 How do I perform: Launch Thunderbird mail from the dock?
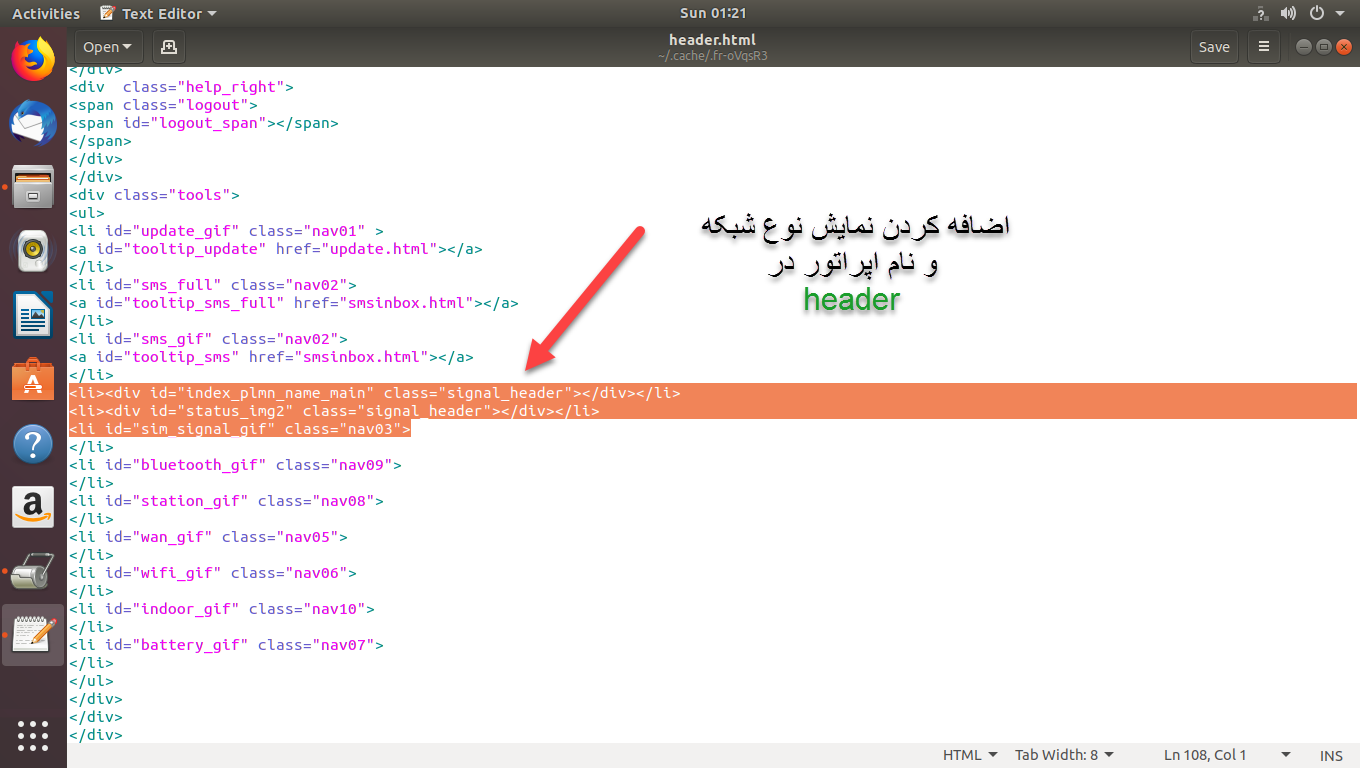pos(33,123)
